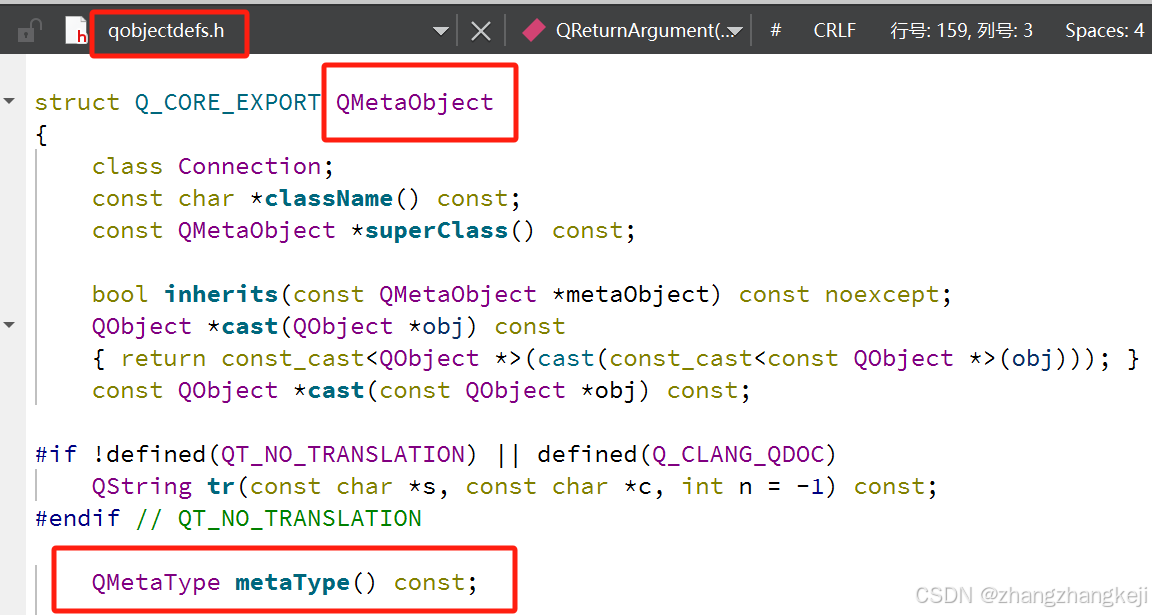The image size is (1152, 615).
Task: Click the QString return type
Action: (142, 486)
